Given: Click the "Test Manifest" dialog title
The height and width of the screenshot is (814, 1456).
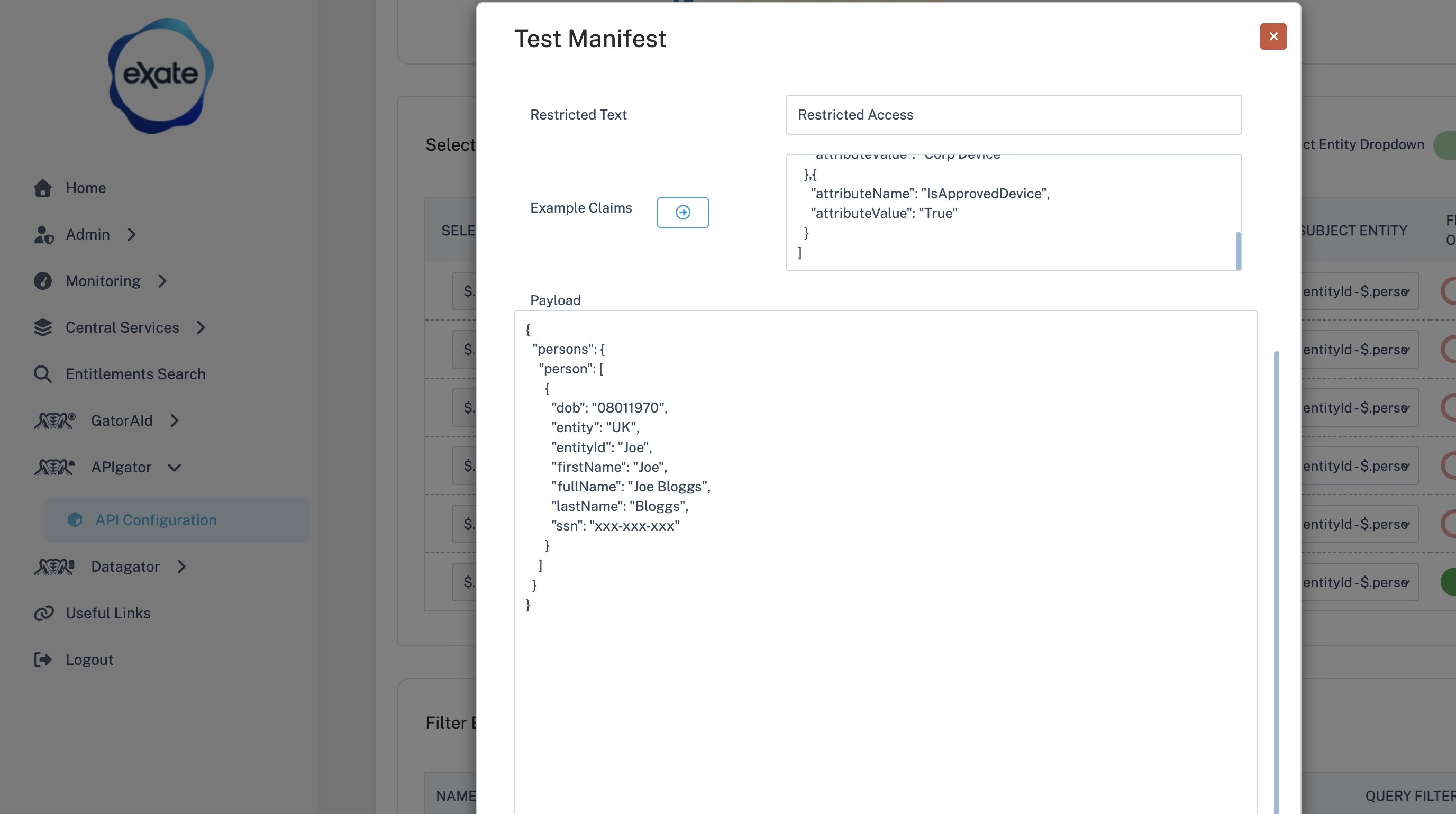Looking at the screenshot, I should [590, 39].
